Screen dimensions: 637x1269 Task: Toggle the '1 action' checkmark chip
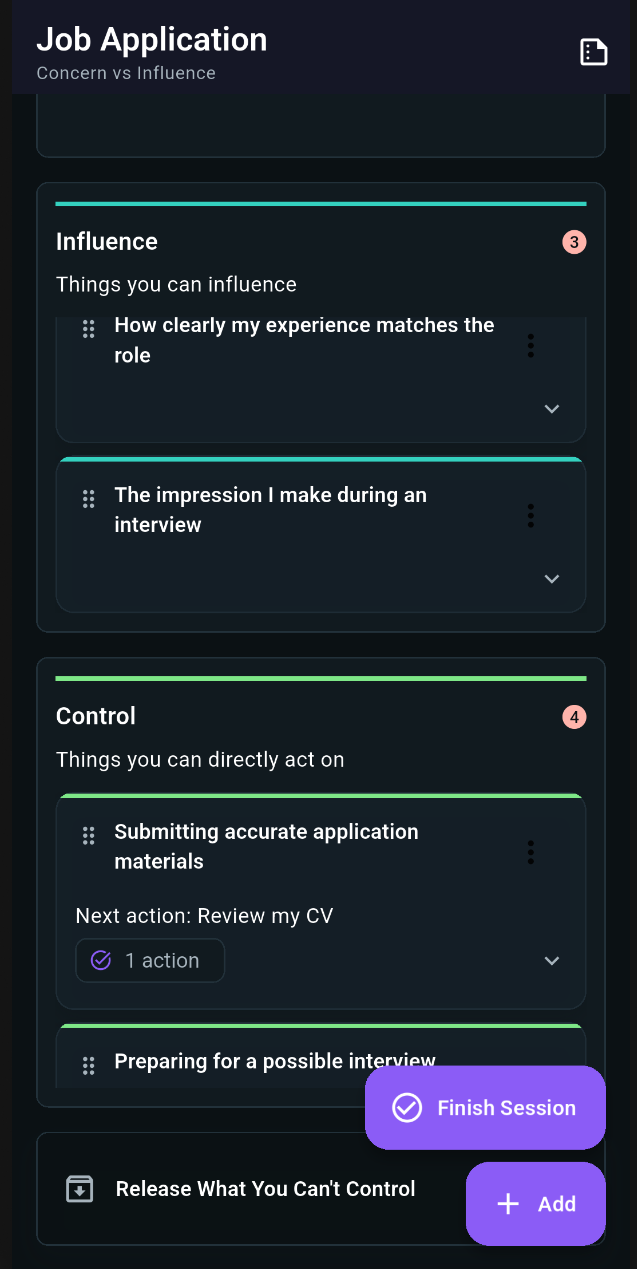pyautogui.click(x=150, y=961)
